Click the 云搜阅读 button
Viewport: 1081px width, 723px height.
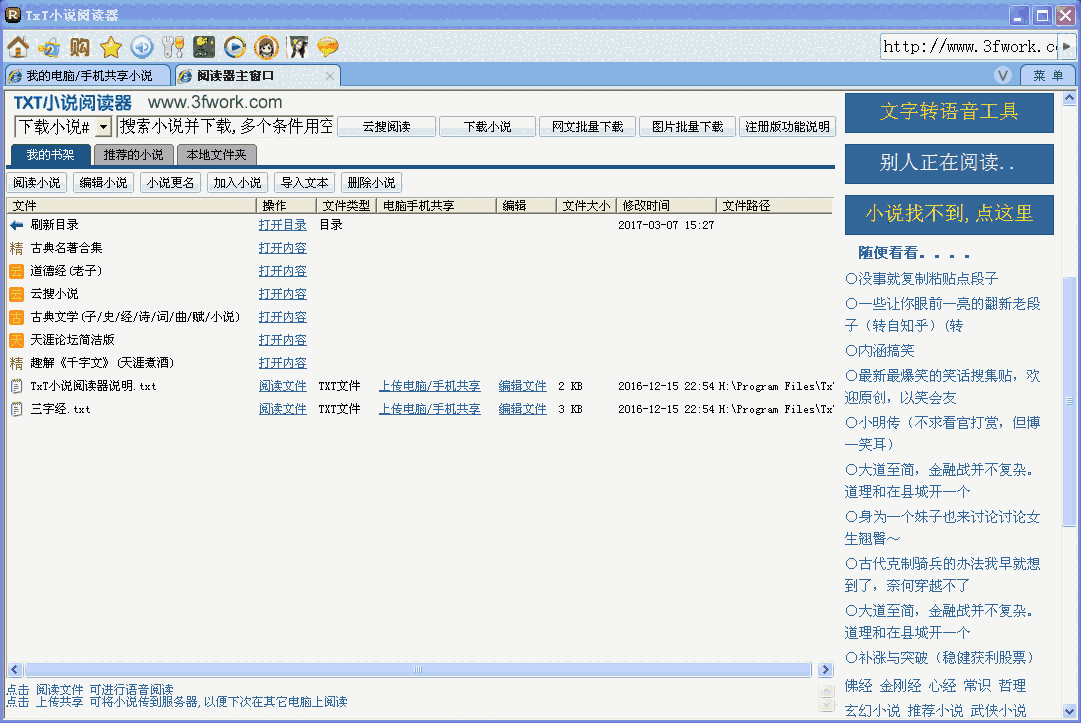pyautogui.click(x=388, y=127)
